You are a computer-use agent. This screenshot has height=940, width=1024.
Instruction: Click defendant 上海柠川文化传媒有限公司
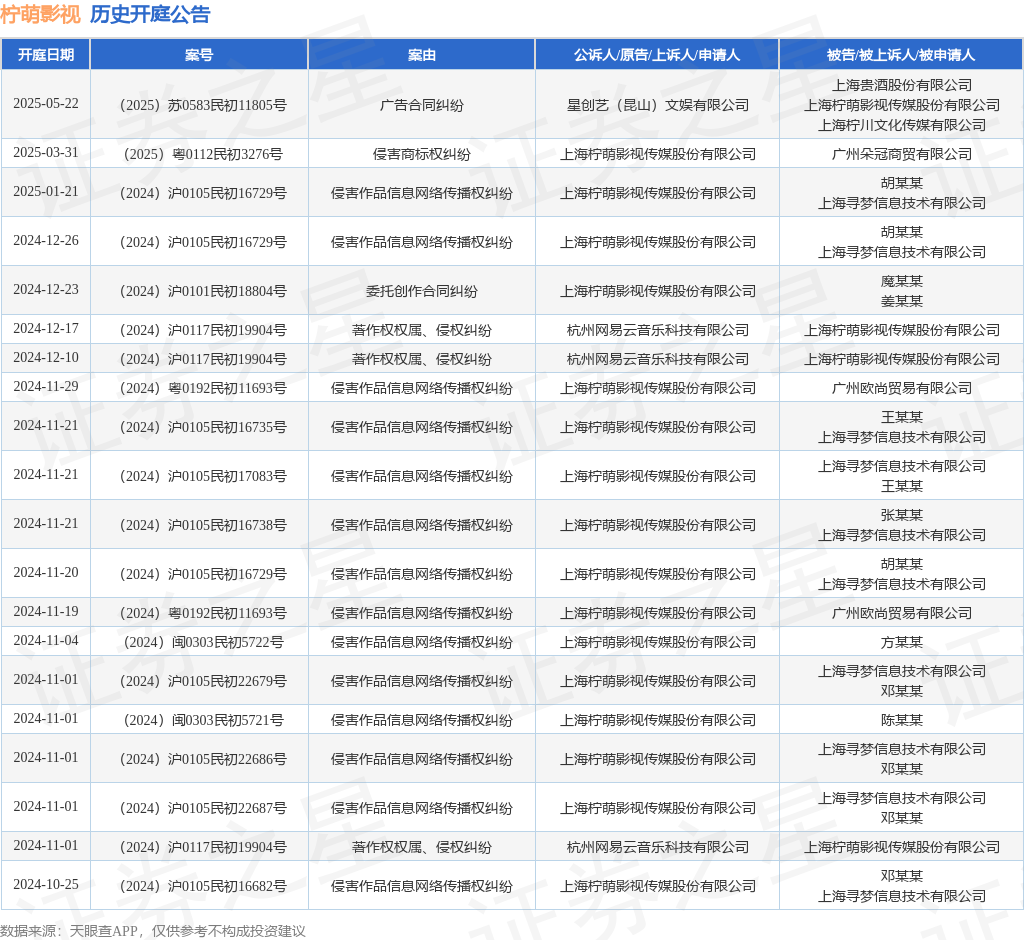pyautogui.click(x=902, y=125)
